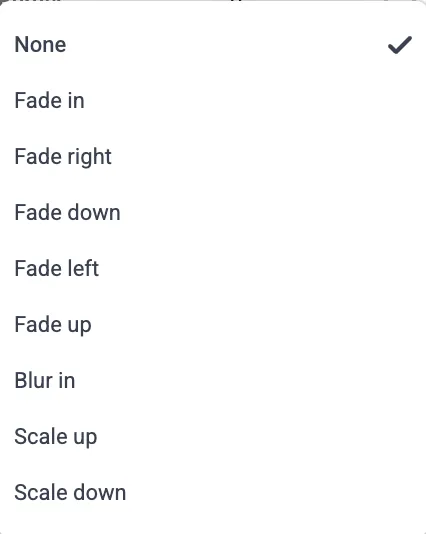Change selection to Scale up
Image resolution: width=426 pixels, height=534 pixels.
pos(213,436)
